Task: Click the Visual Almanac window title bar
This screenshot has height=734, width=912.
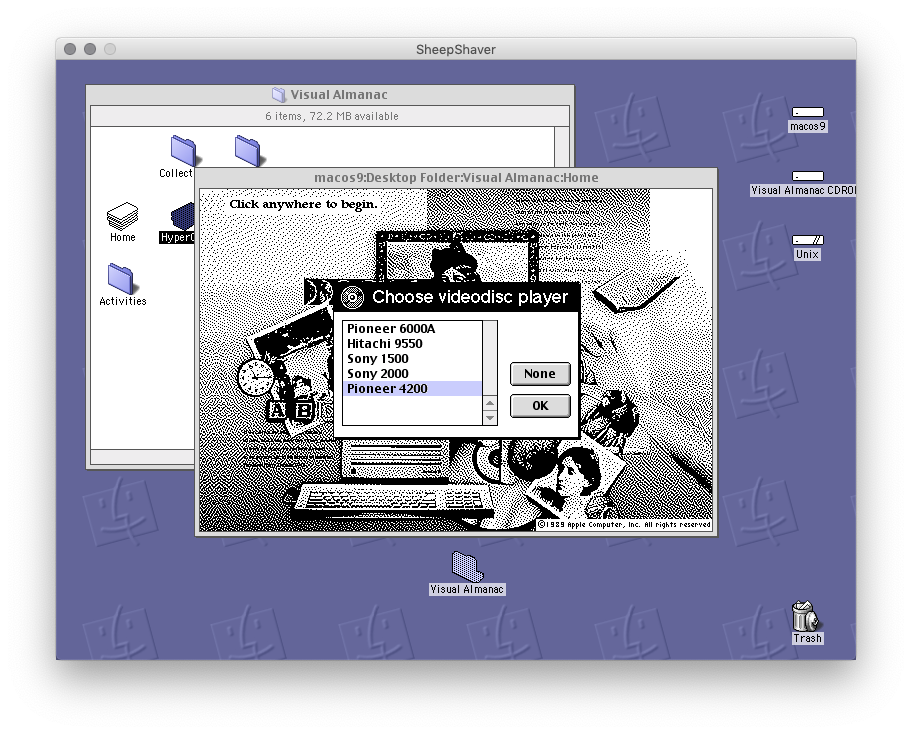Action: pyautogui.click(x=330, y=94)
